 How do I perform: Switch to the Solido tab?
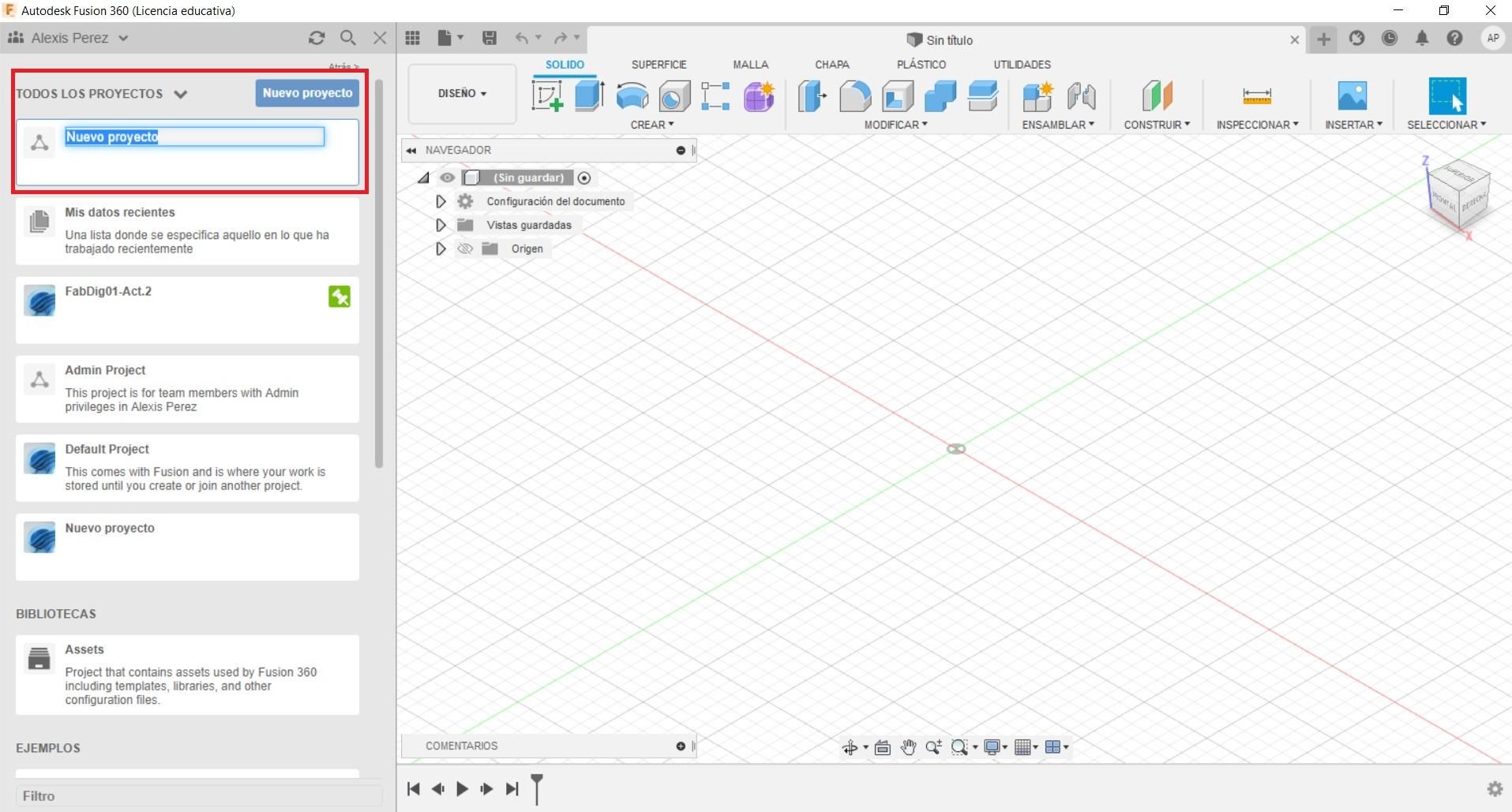(565, 65)
